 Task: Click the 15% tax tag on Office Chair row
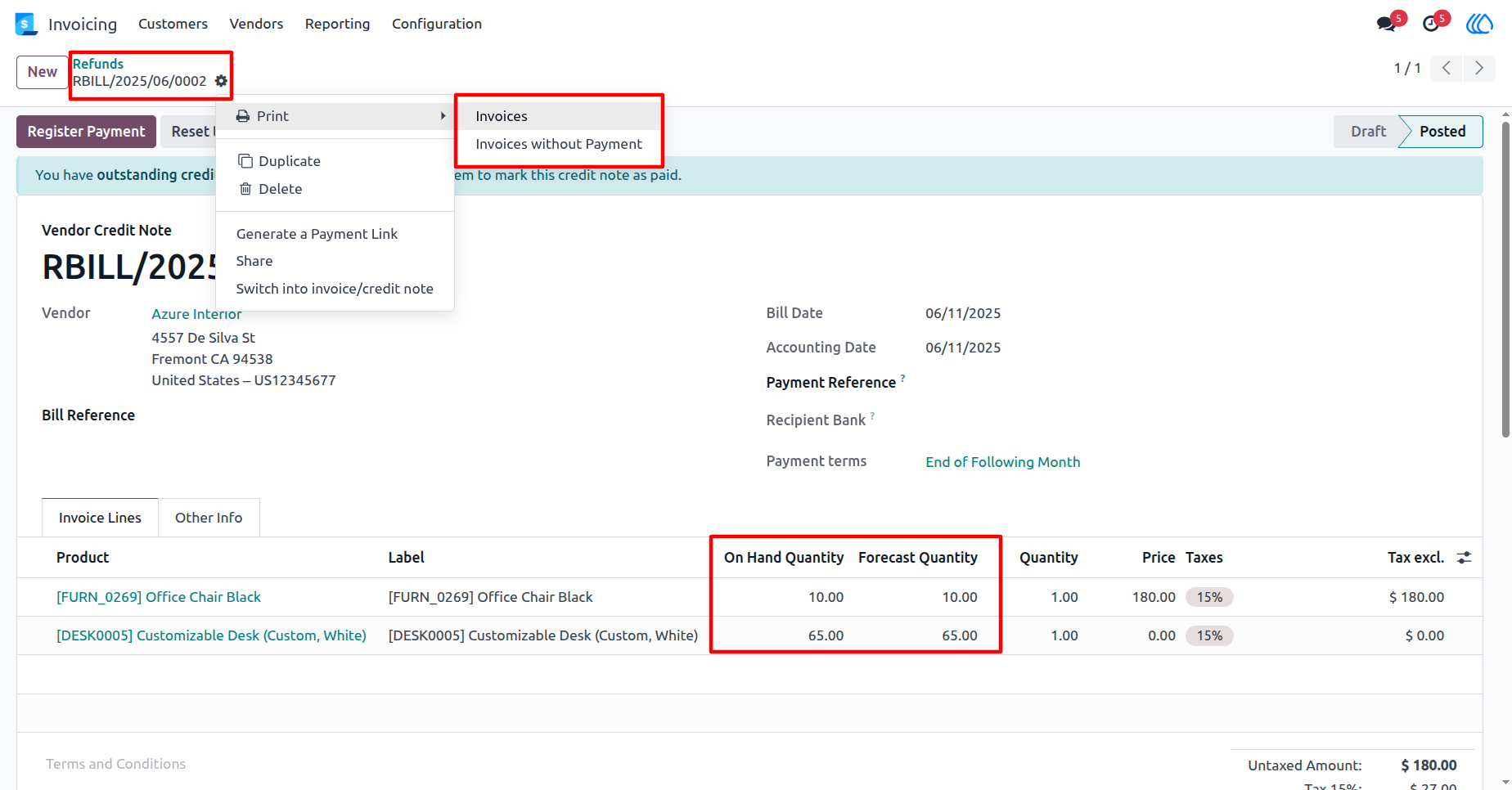(x=1209, y=597)
